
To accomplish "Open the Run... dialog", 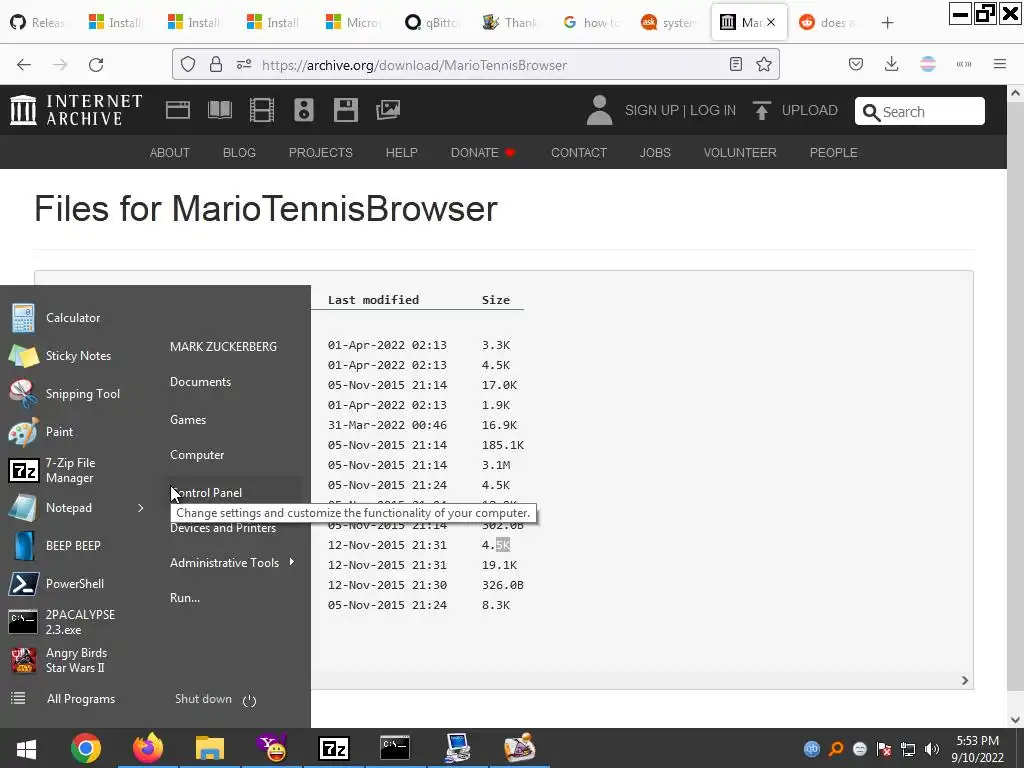I will (x=185, y=598).
